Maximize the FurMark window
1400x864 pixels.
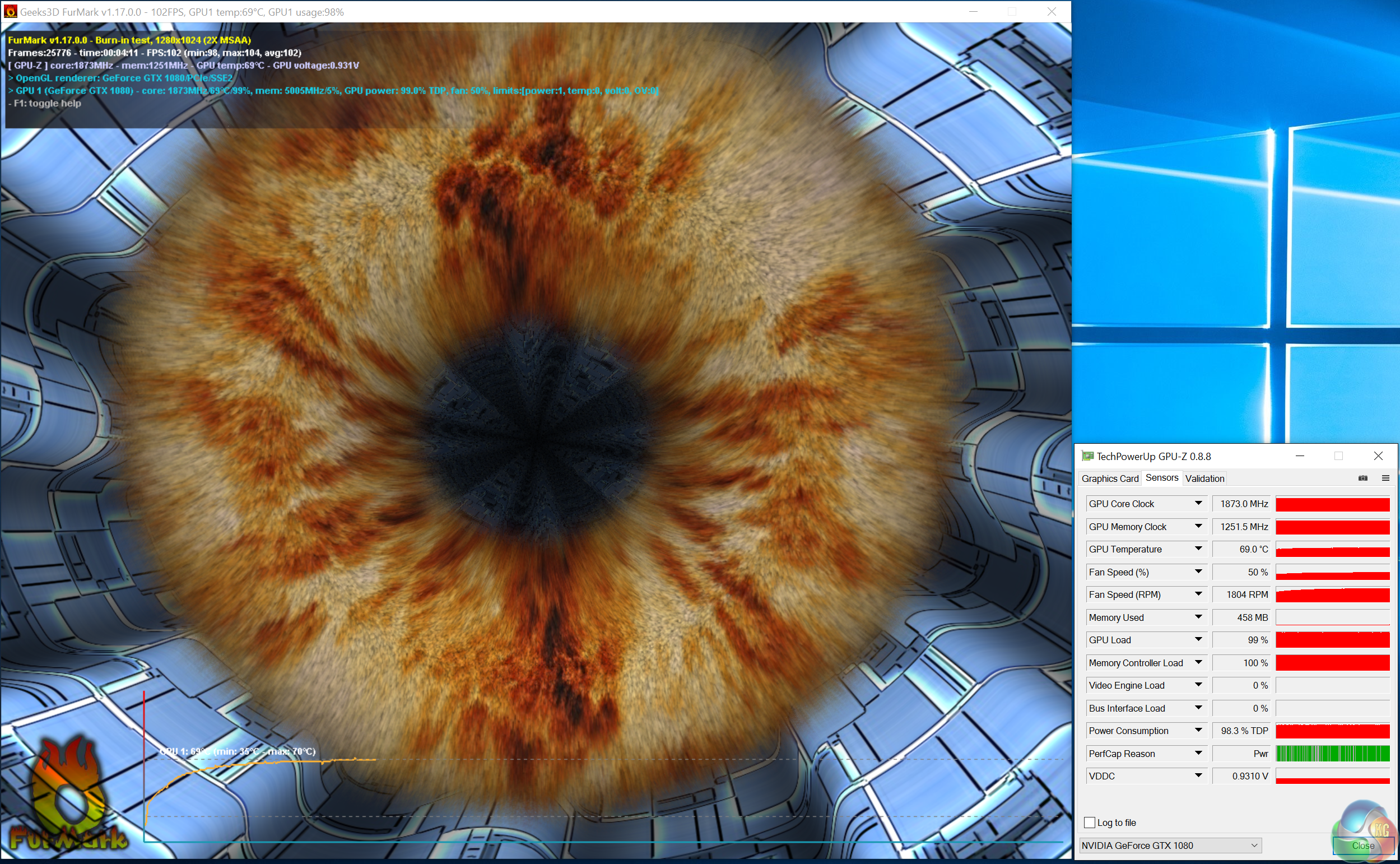click(1012, 11)
